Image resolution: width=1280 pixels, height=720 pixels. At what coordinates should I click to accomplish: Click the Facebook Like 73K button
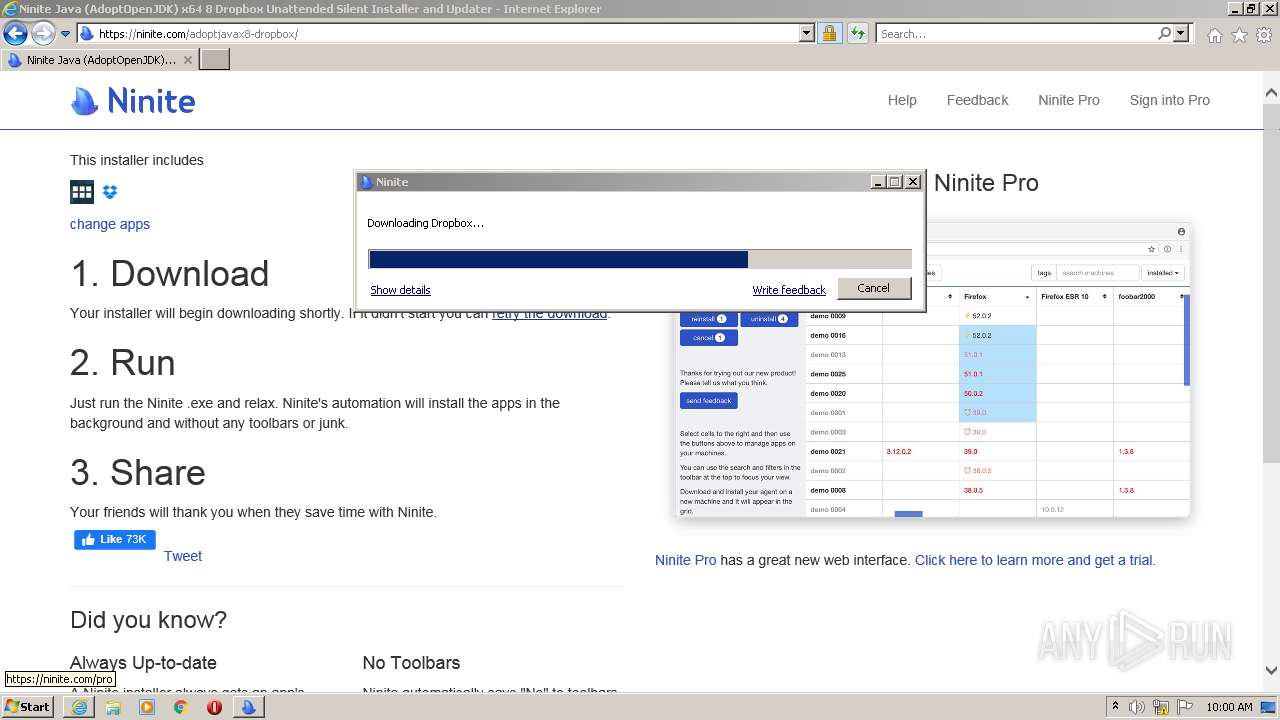point(115,540)
